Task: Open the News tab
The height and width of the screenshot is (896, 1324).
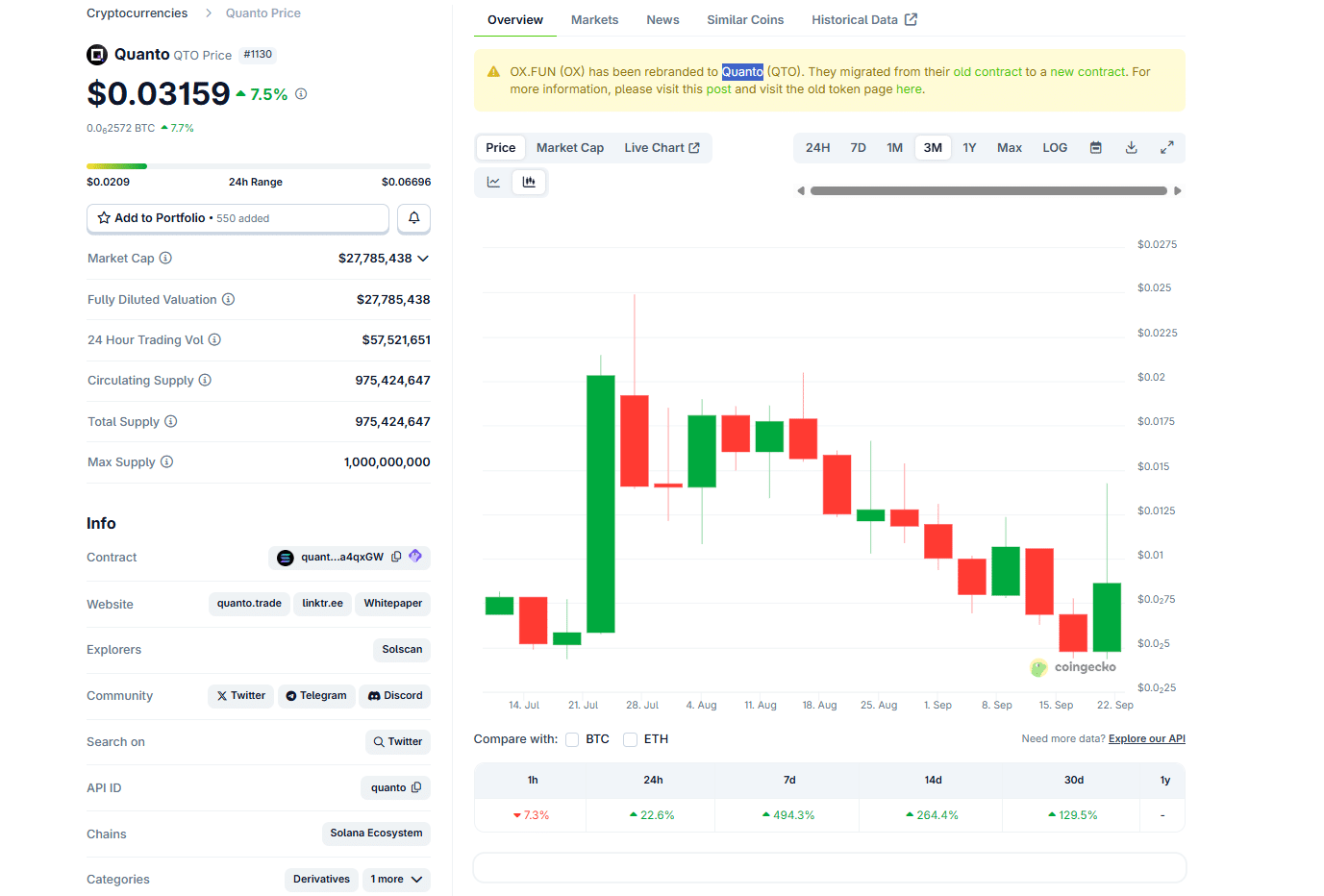Action: coord(662,19)
